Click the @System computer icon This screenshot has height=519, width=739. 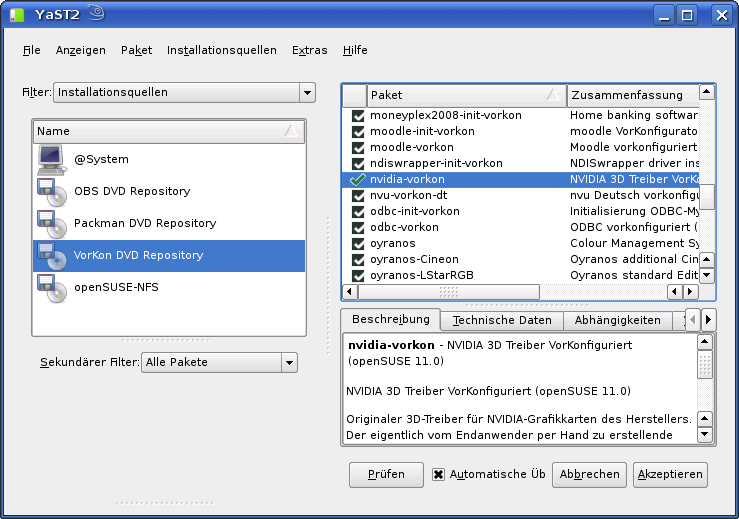(x=51, y=160)
